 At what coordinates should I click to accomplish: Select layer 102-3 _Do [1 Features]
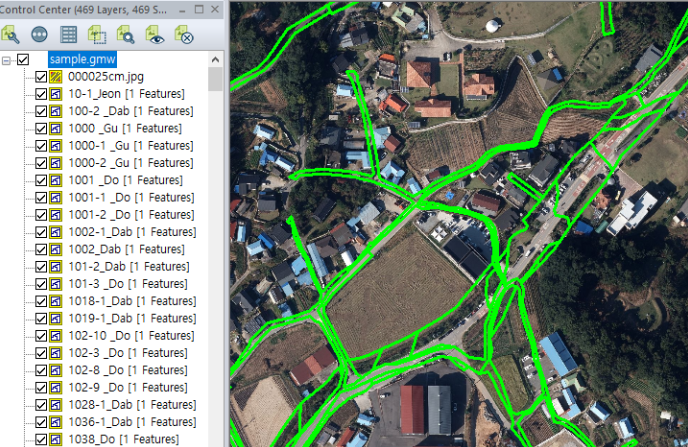point(128,353)
